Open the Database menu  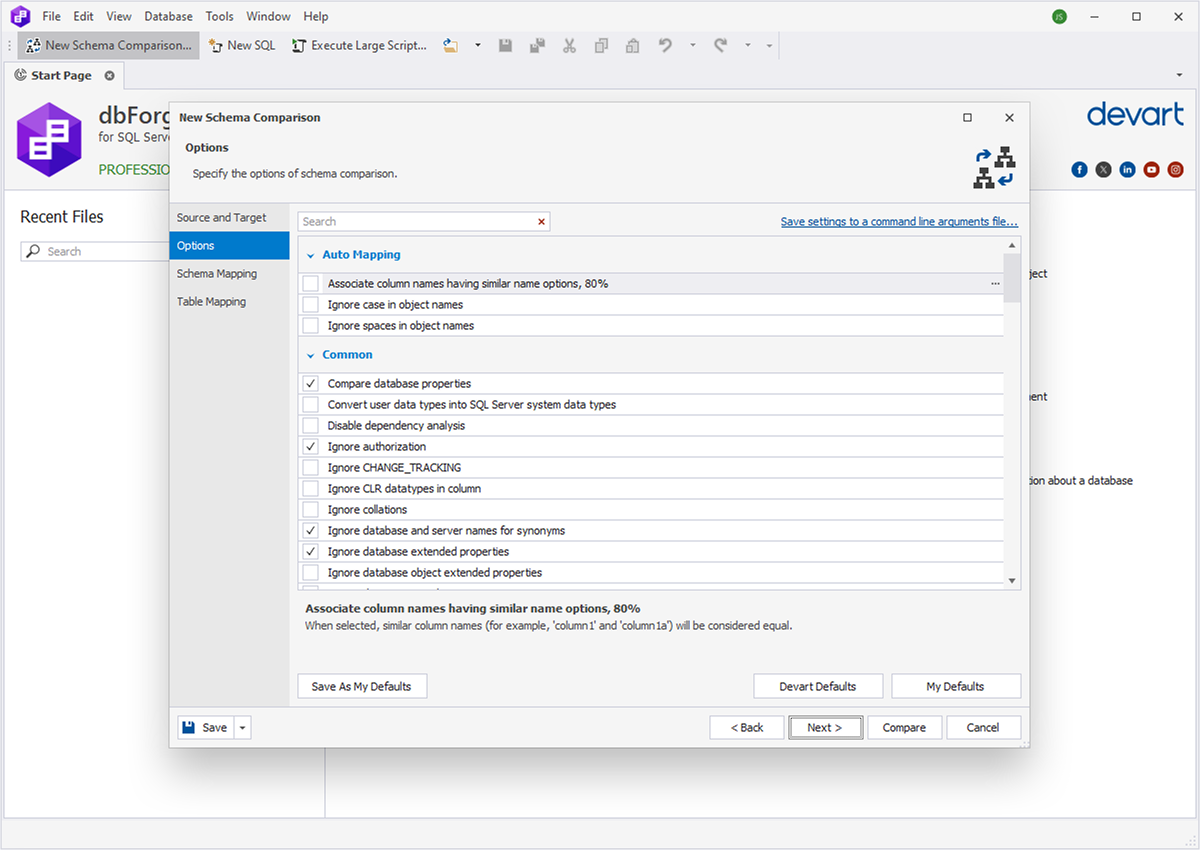(168, 16)
